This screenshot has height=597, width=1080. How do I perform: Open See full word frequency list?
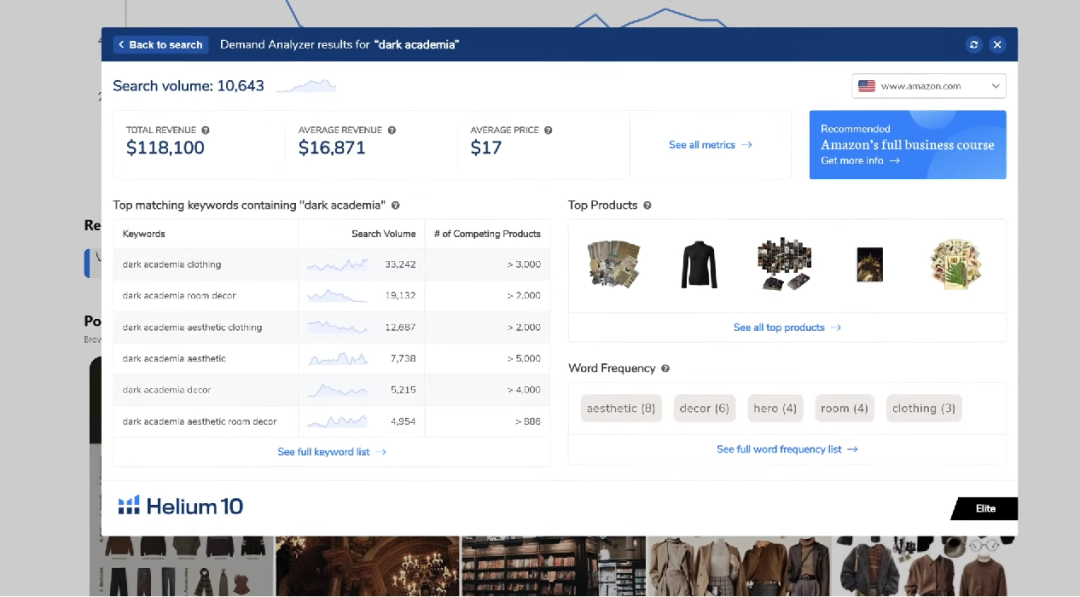point(786,450)
